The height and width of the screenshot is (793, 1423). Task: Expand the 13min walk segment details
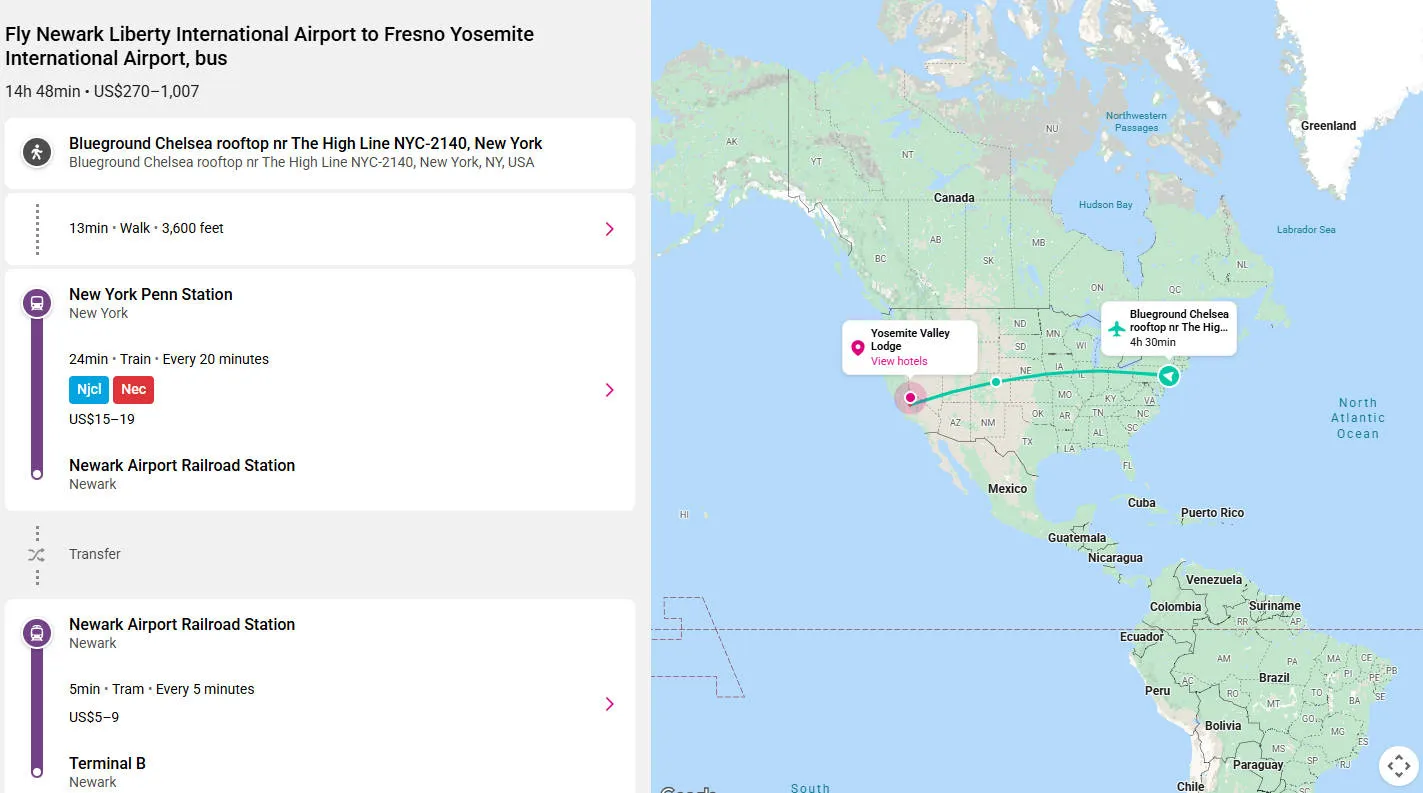[609, 229]
